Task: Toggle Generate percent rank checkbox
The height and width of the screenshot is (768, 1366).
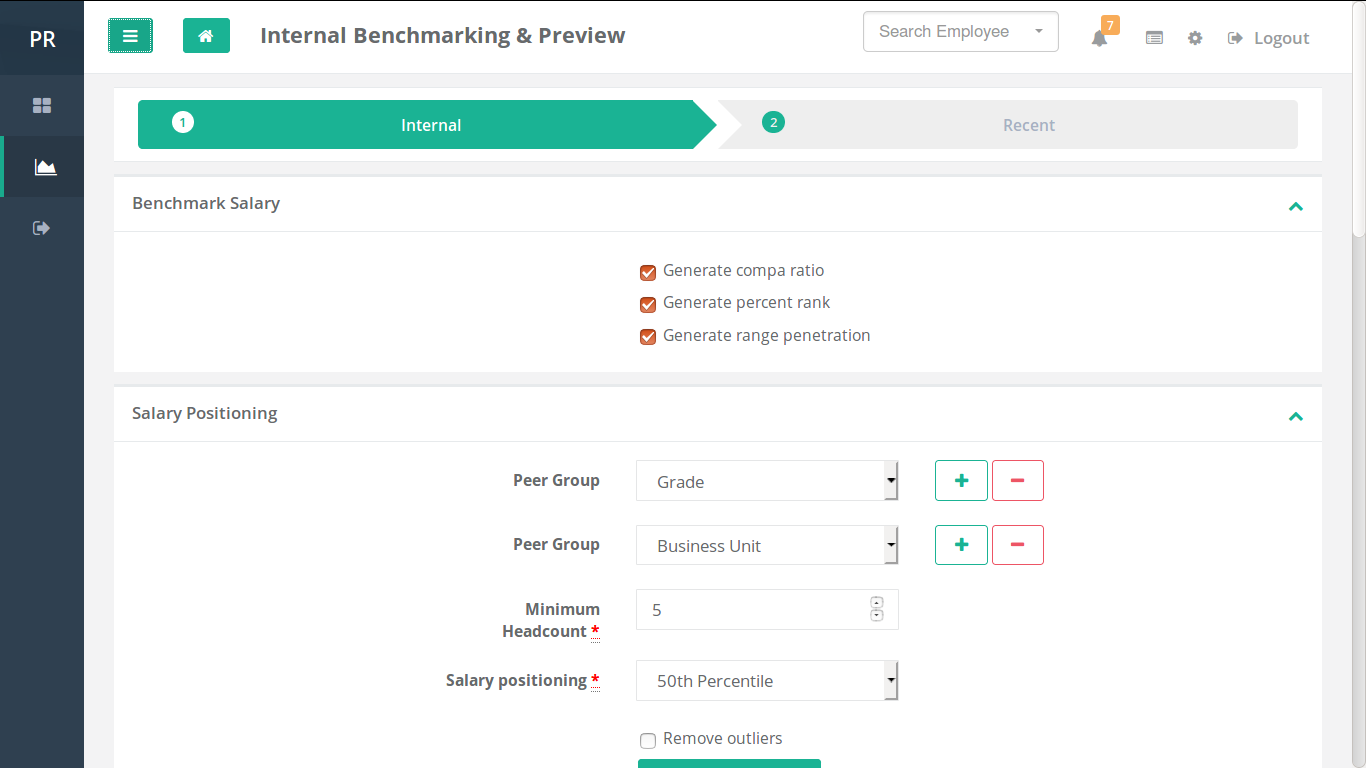Action: point(648,304)
